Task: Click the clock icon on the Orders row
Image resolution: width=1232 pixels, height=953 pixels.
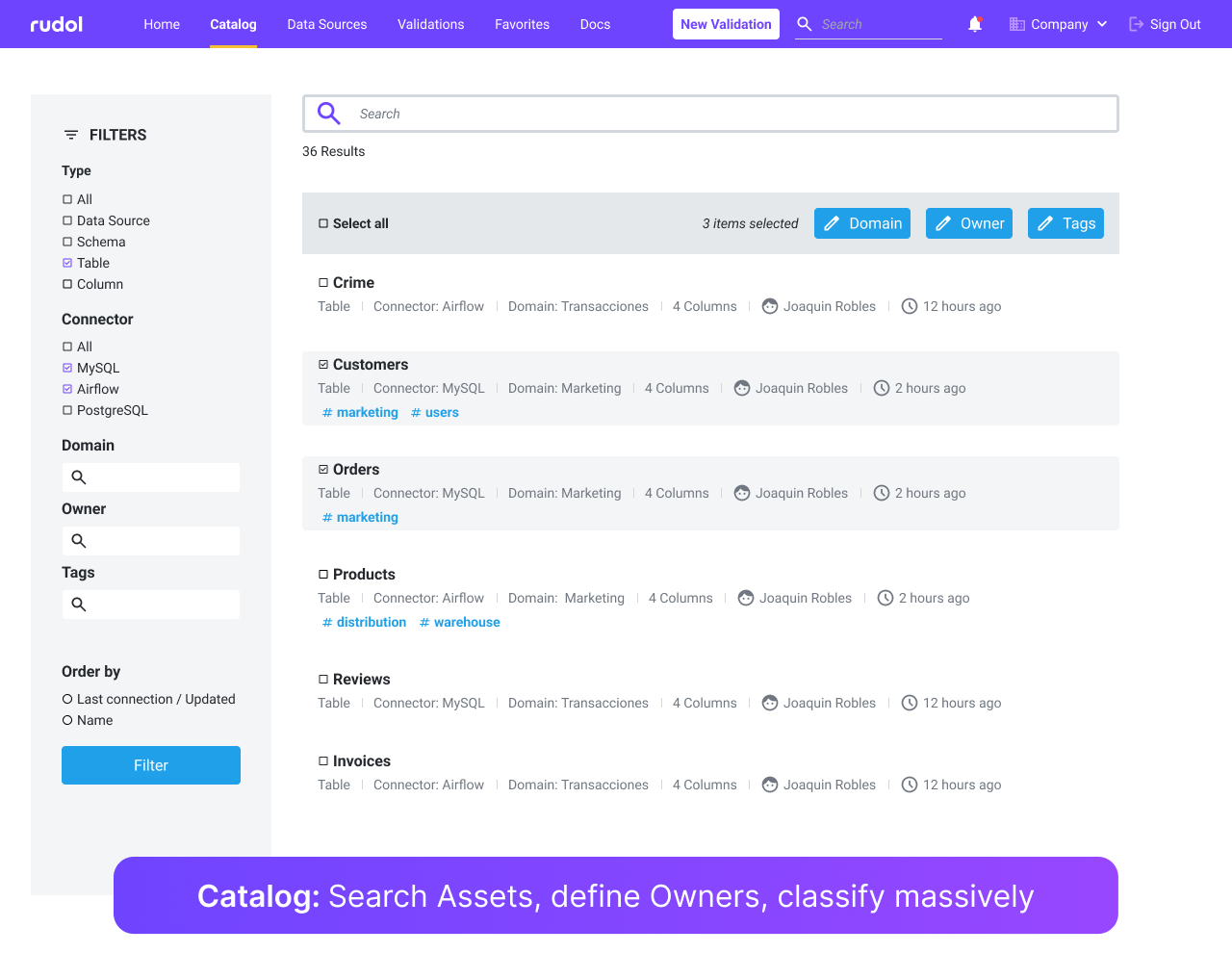Action: point(881,493)
